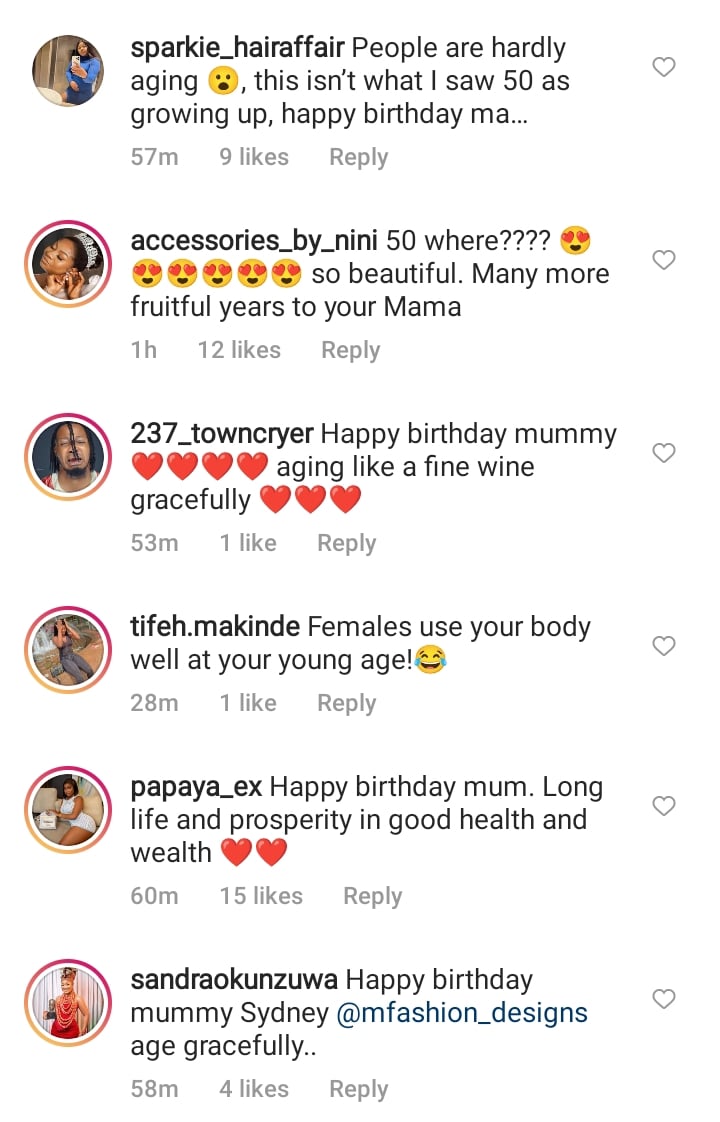Screen dimensions: 720x1122
Task: Like sandraokunzuwa's comment with heart icon
Action: pos(663,998)
